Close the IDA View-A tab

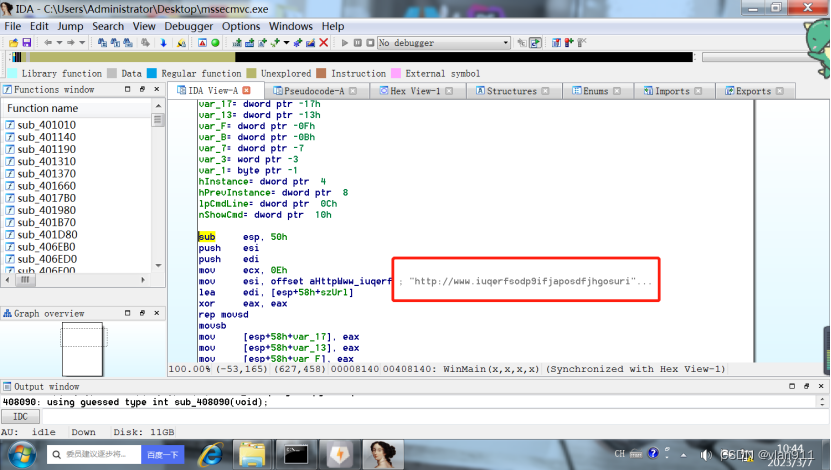(246, 91)
